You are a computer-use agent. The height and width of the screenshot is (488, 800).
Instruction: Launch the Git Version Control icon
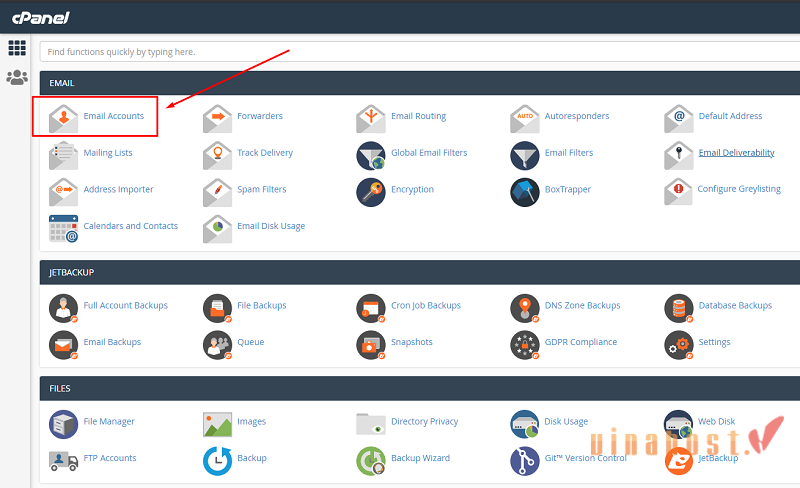point(525,459)
